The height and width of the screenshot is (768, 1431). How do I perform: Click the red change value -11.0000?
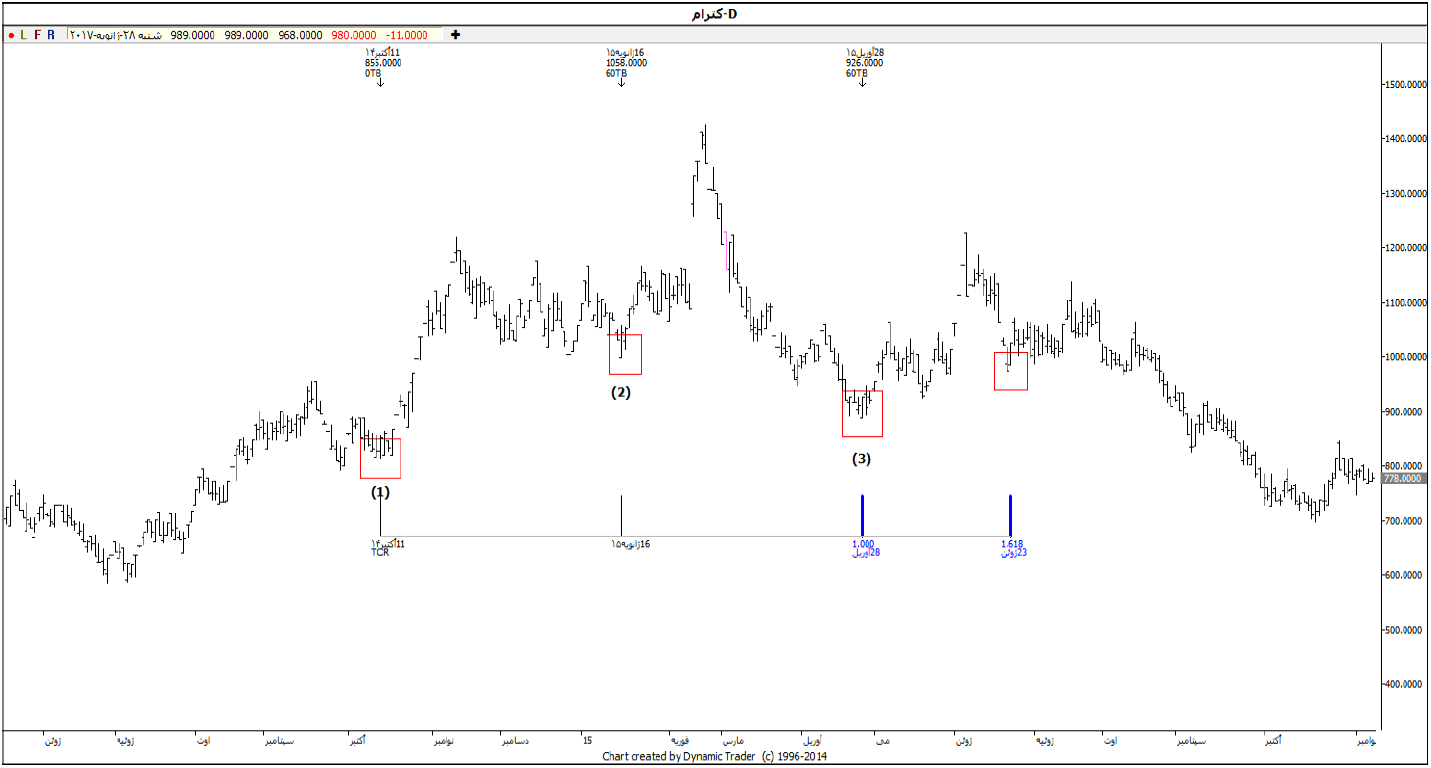pyautogui.click(x=406, y=35)
